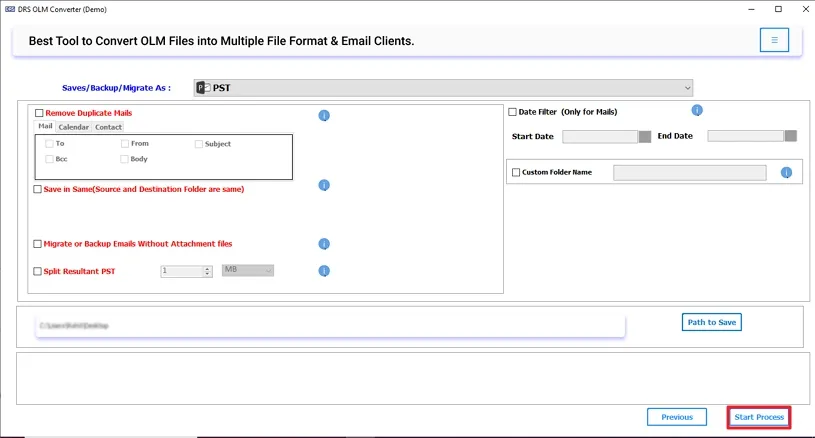The width and height of the screenshot is (815, 438).
Task: Click info icon beside Custom Folder Name
Action: coord(786,173)
